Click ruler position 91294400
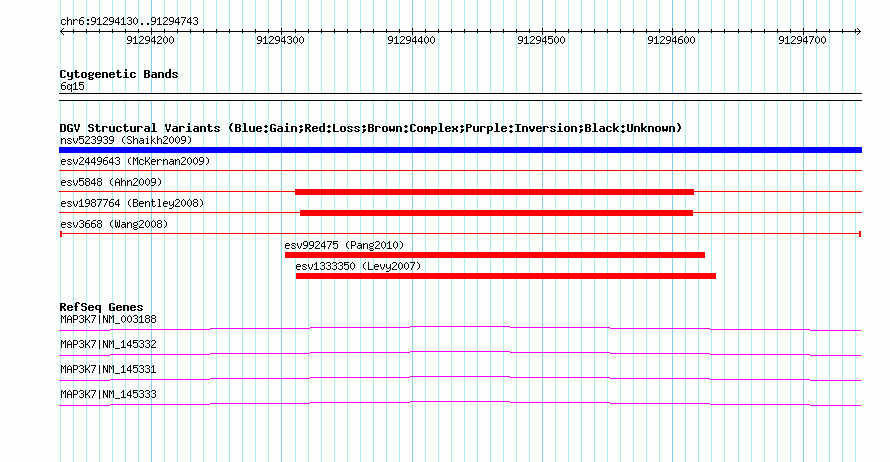This screenshot has height=462, width=890. [411, 40]
